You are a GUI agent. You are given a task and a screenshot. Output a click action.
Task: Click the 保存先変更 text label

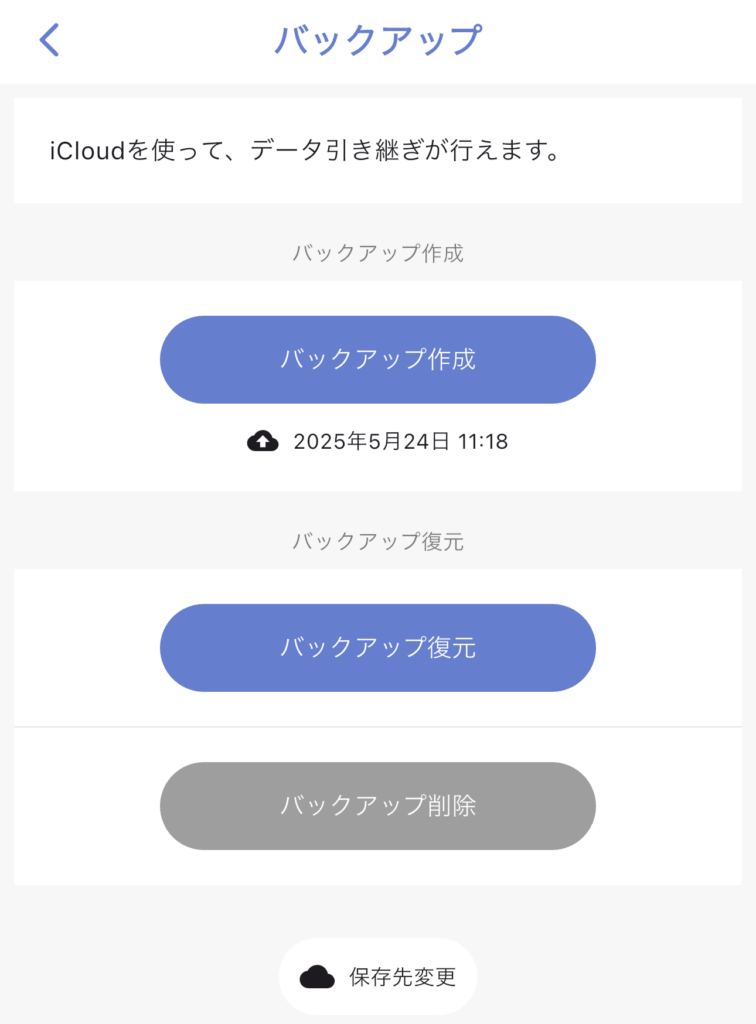(x=402, y=977)
